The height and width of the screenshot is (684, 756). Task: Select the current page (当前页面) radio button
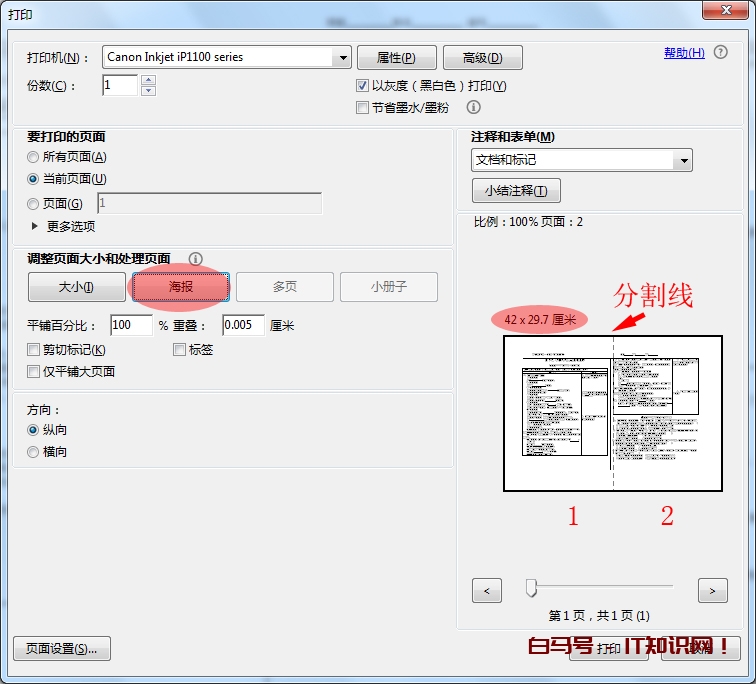33,179
